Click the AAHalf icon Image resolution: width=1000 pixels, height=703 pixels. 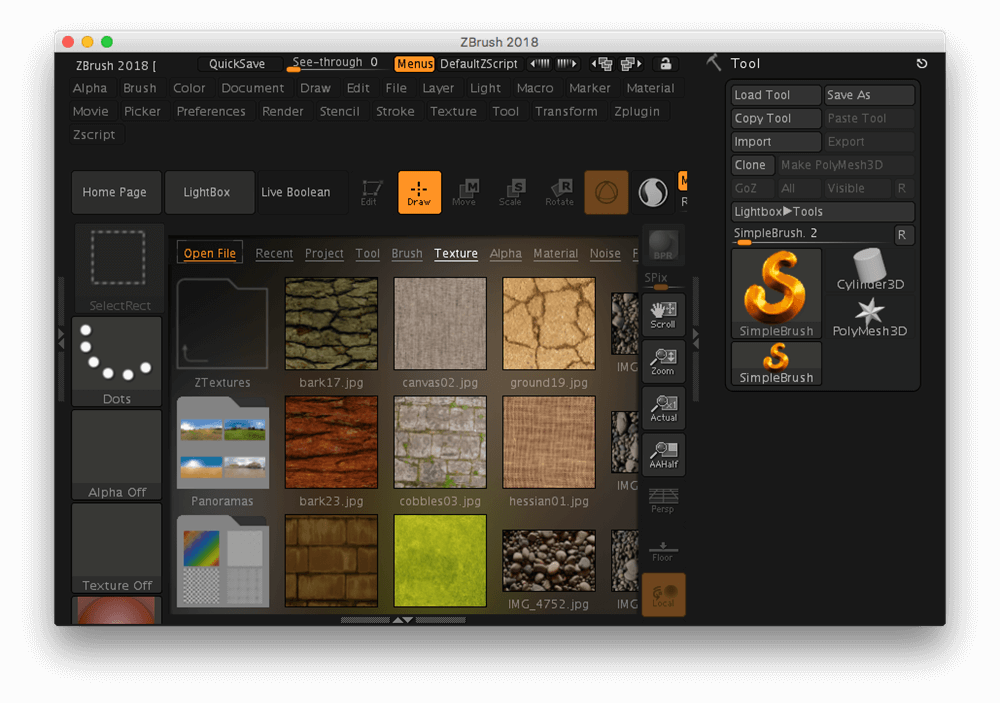coord(663,455)
